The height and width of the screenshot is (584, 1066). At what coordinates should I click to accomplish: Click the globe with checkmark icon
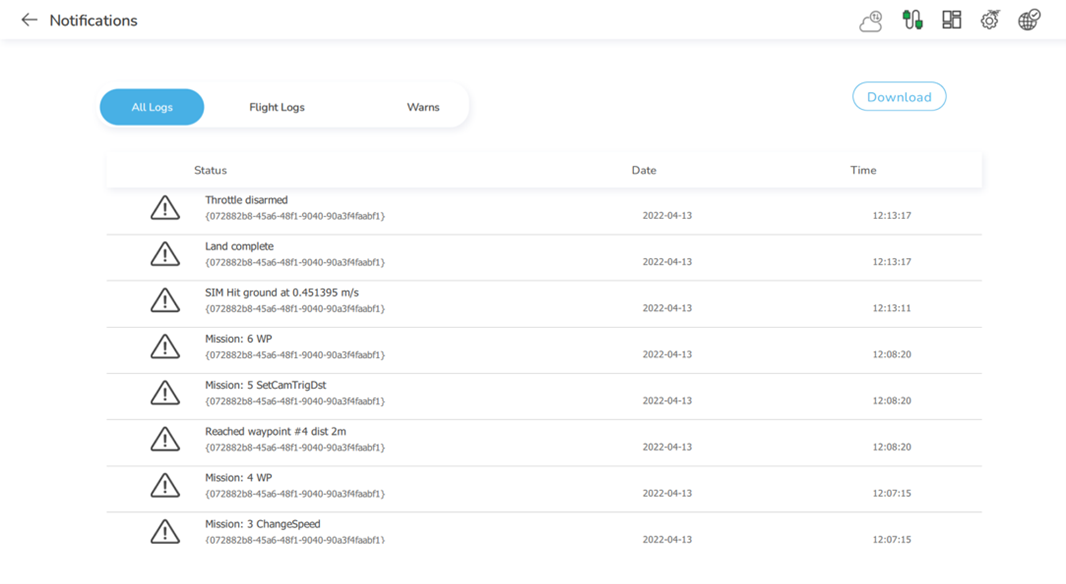tap(1029, 20)
